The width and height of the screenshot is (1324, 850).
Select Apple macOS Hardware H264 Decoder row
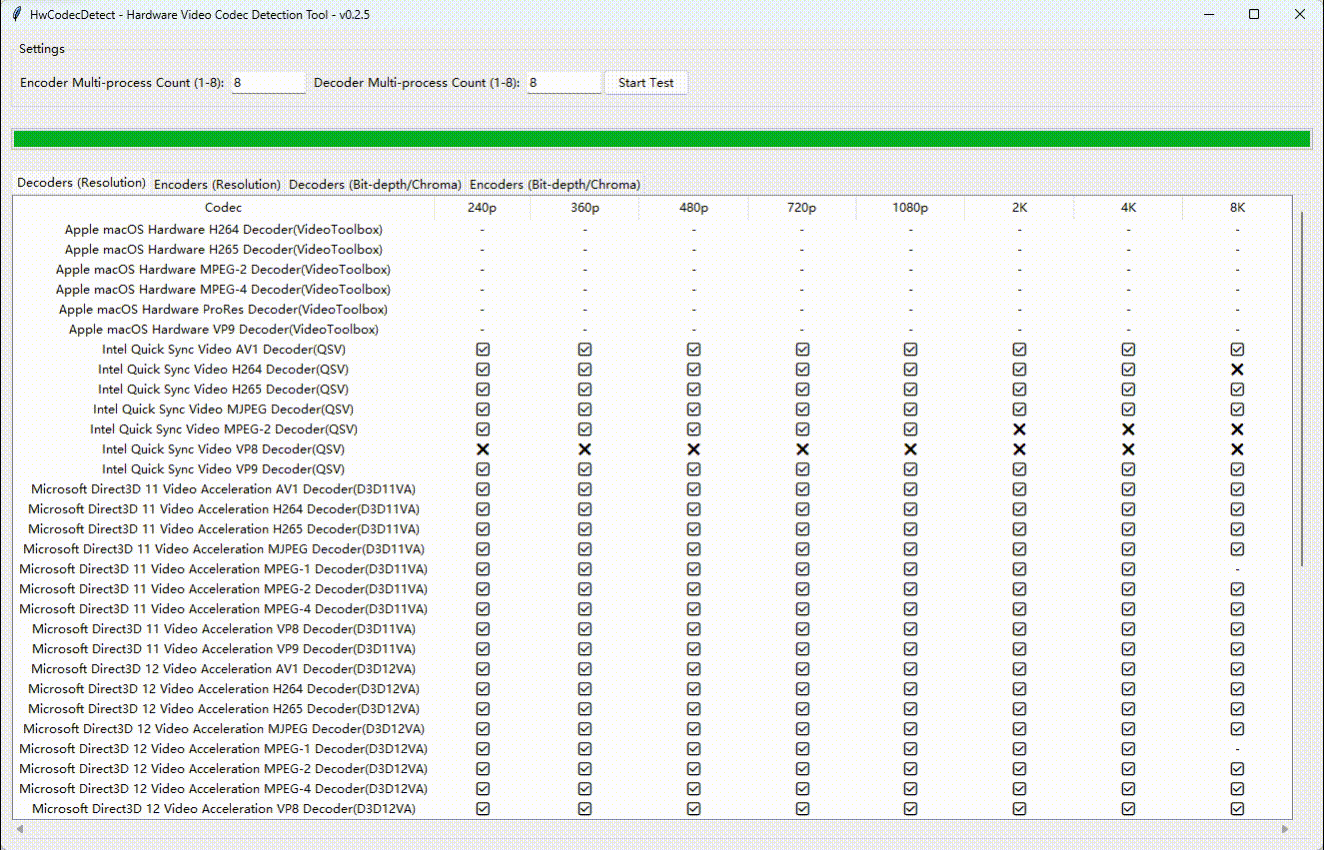[x=652, y=230]
